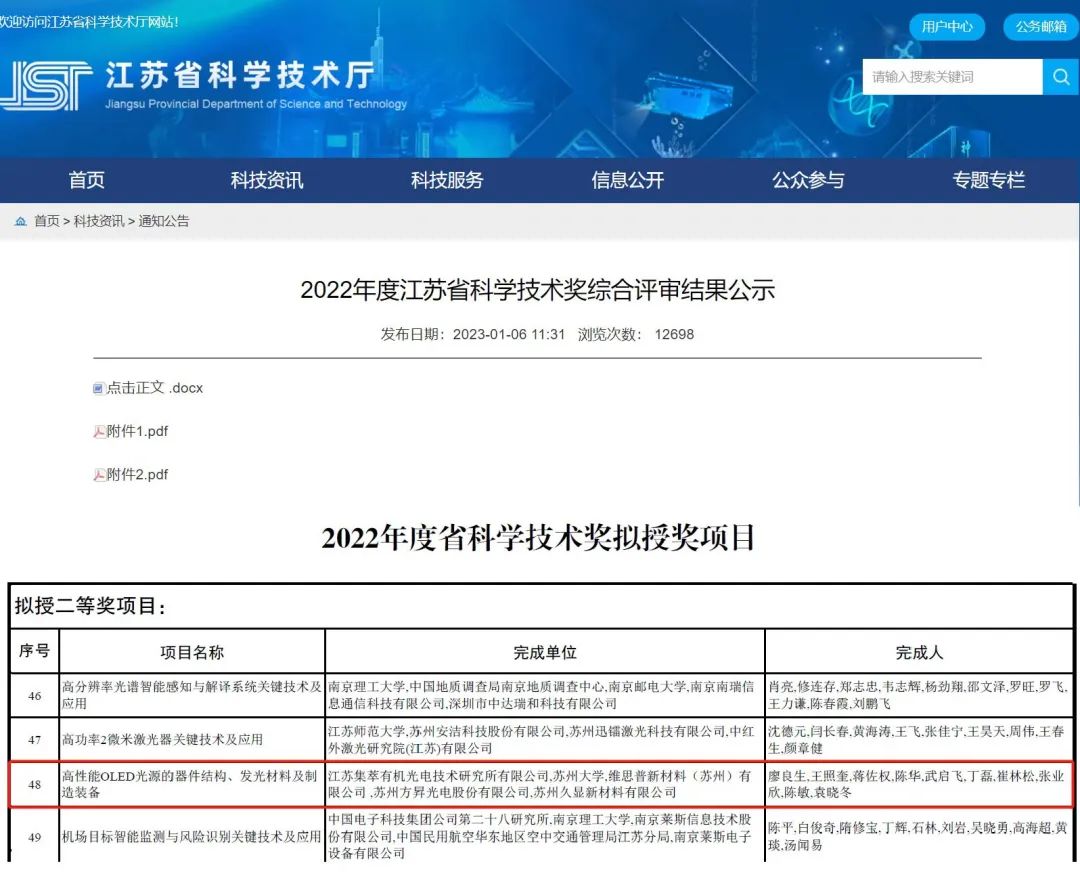
Task: Click the contributors cell starting with 陈平
Action: (x=918, y=836)
